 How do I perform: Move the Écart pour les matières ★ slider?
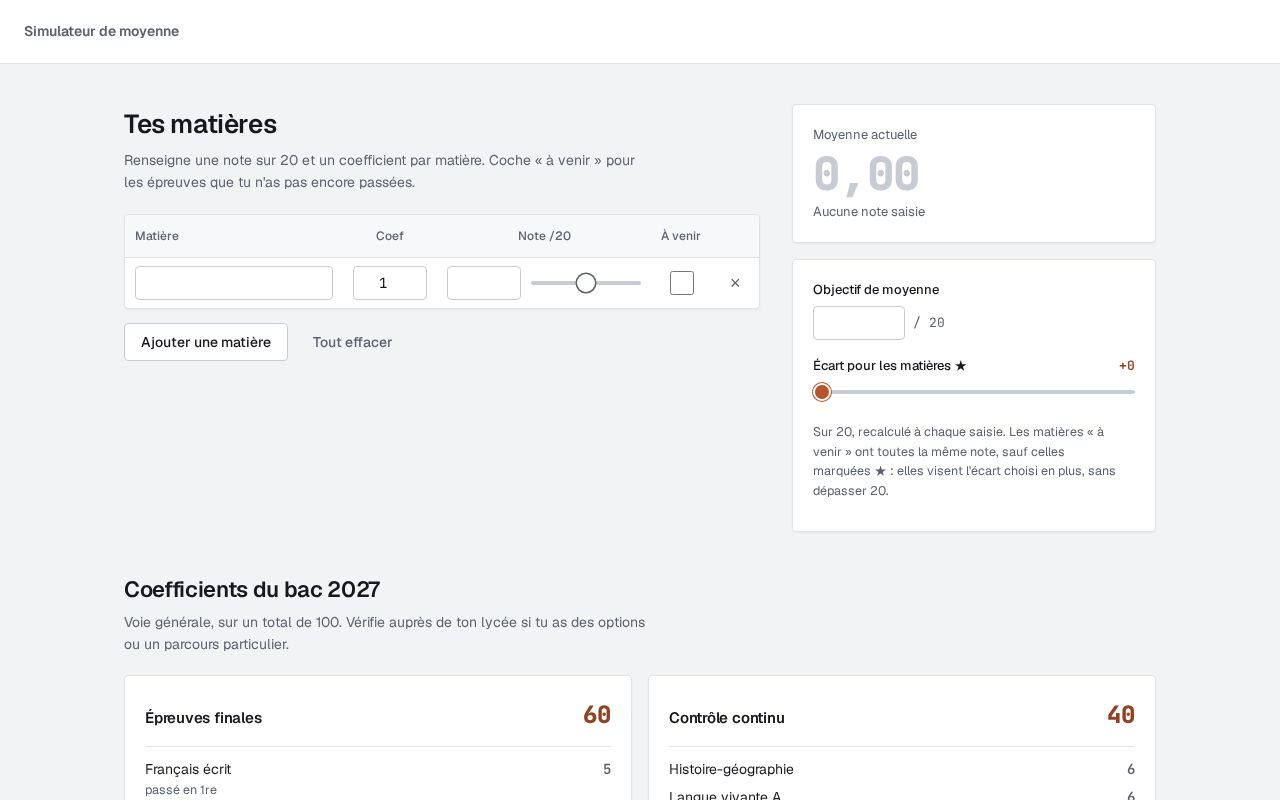click(974, 392)
